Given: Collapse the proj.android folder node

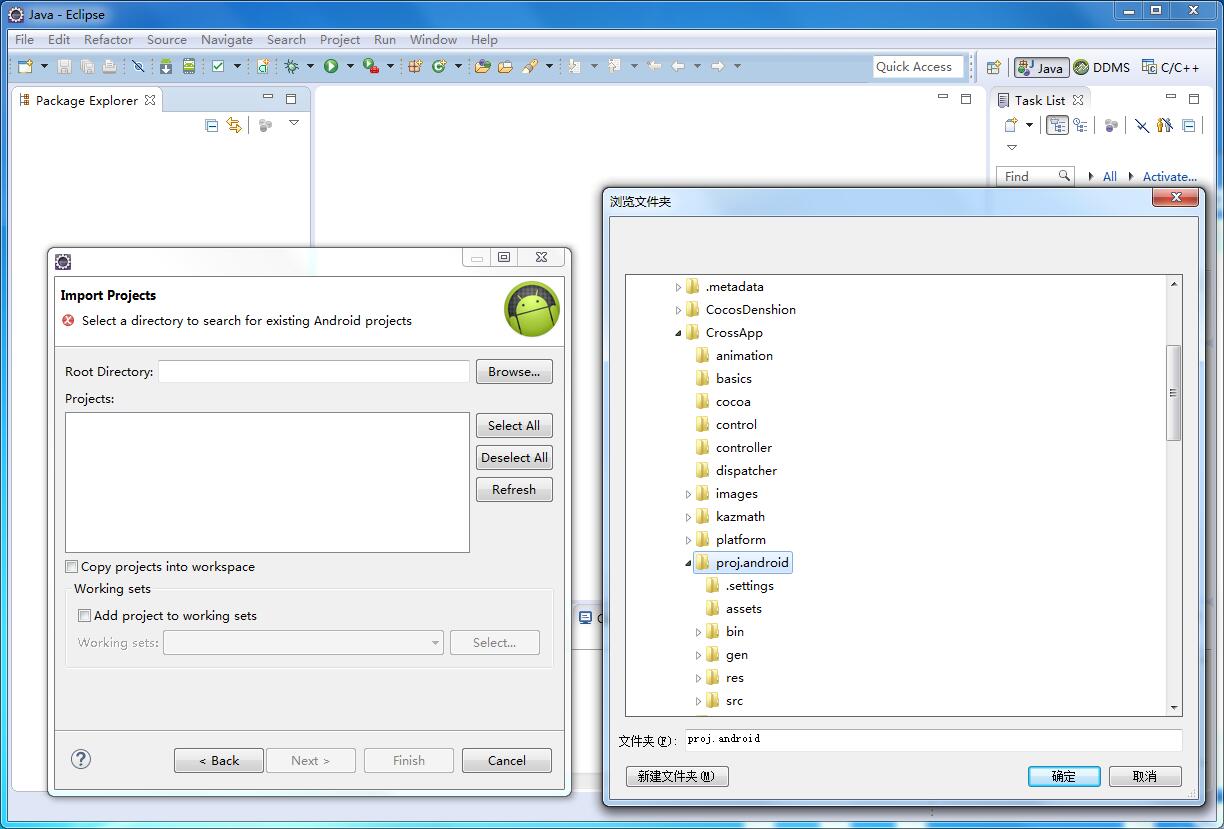Looking at the screenshot, I should (688, 564).
